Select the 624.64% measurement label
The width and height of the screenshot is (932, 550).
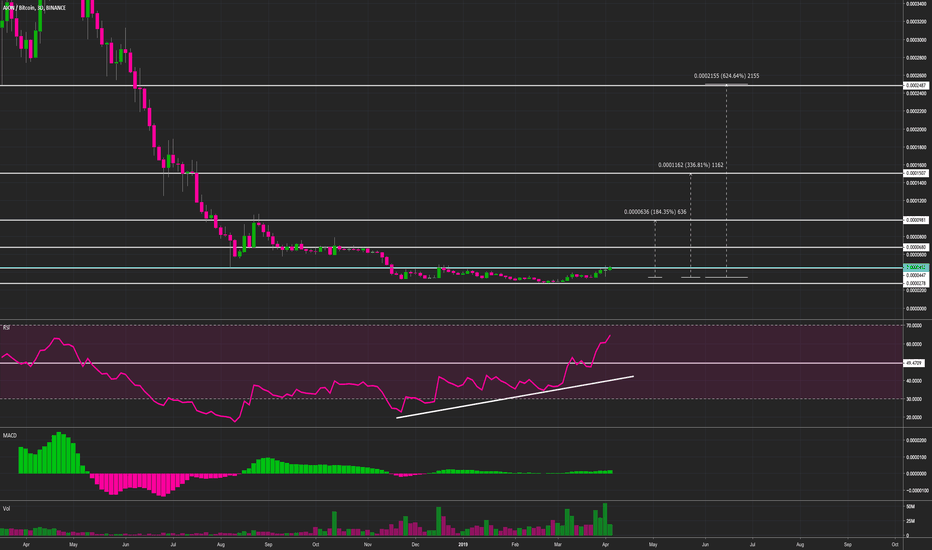[726, 76]
